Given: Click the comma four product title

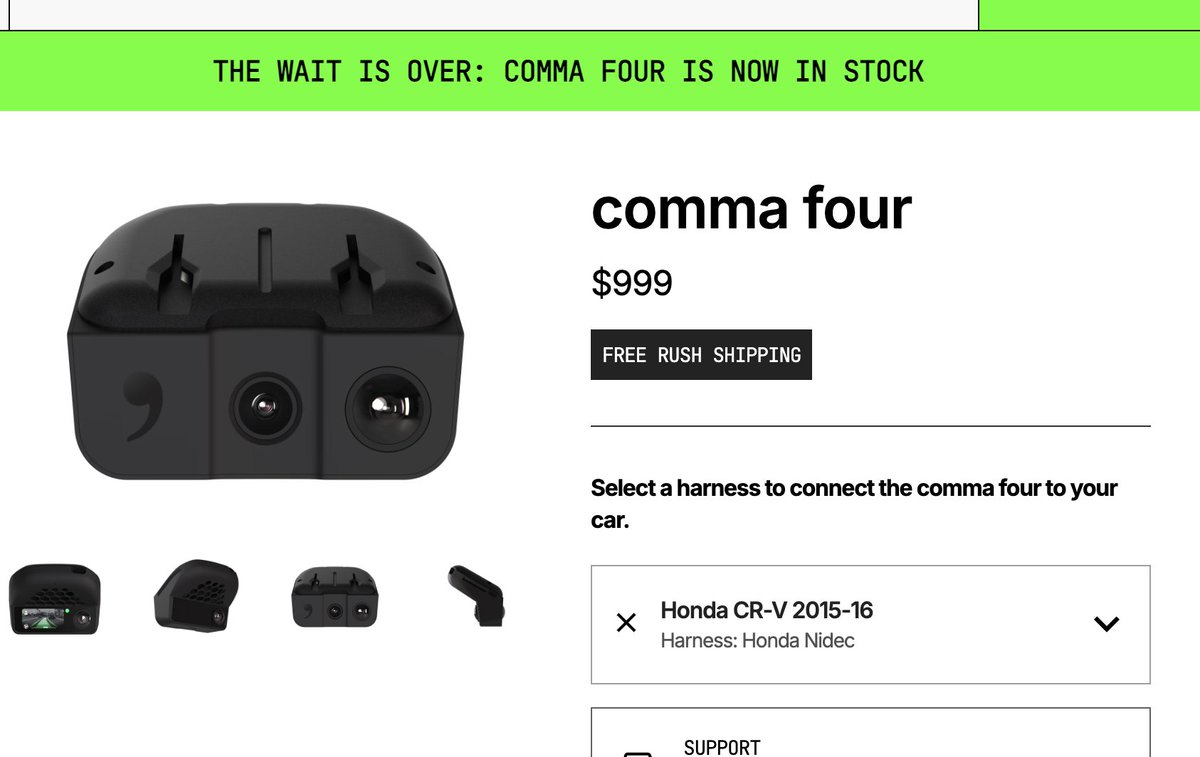Looking at the screenshot, I should [x=751, y=208].
